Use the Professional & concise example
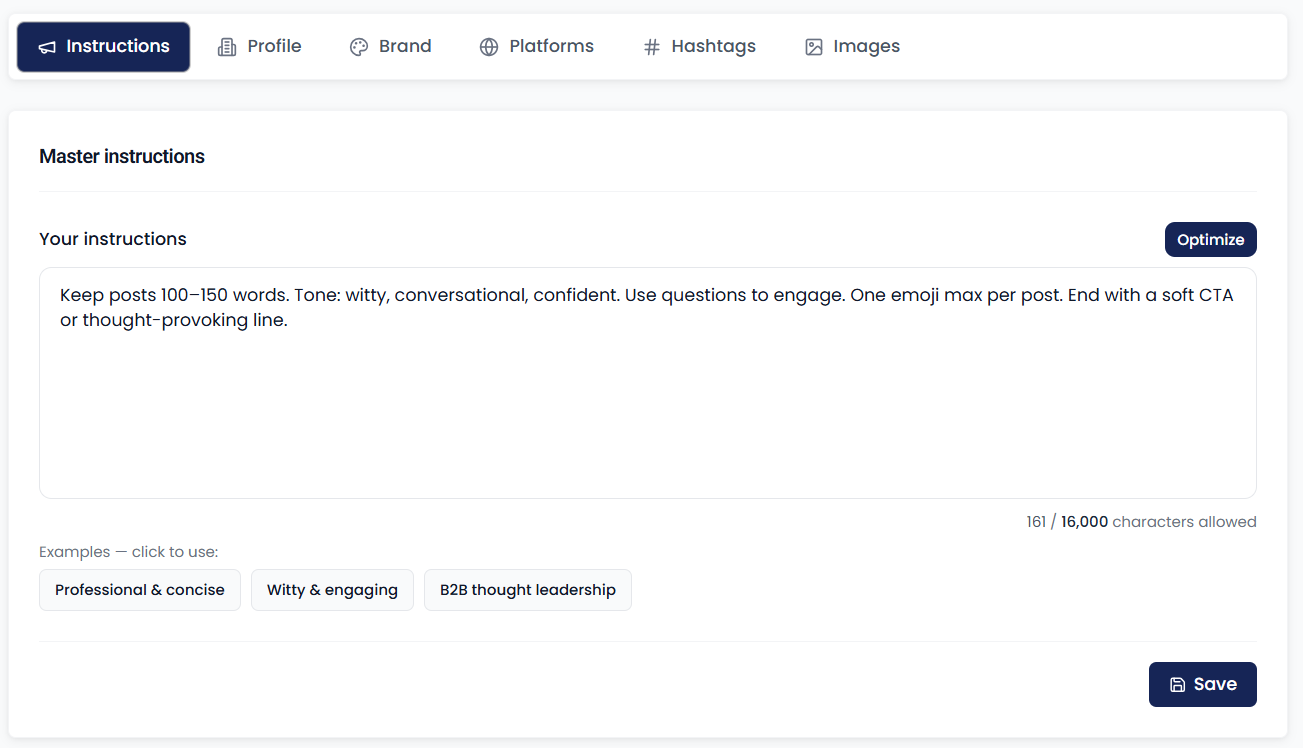This screenshot has width=1303, height=748. point(140,590)
